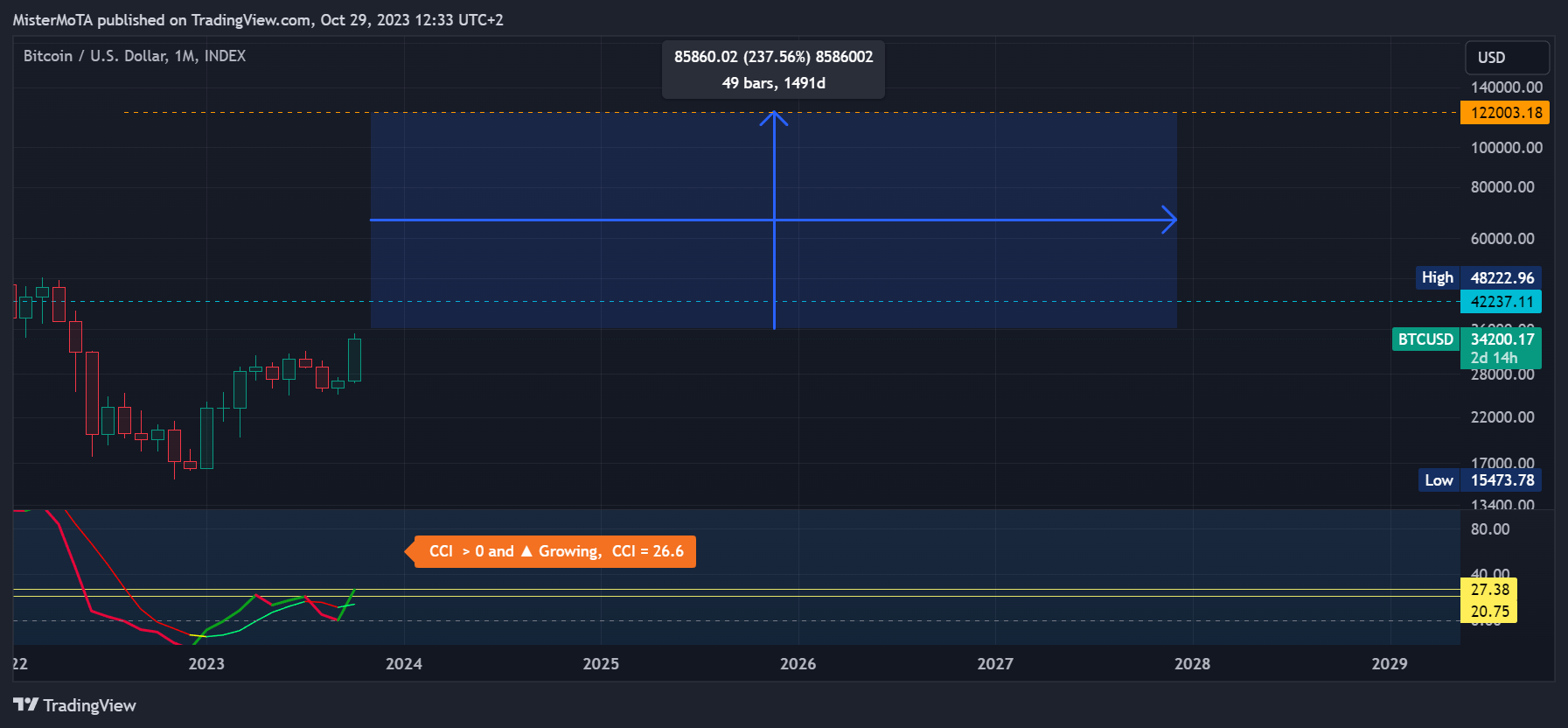
Task: Click the 2025 label on time axis
Action: [x=601, y=664]
